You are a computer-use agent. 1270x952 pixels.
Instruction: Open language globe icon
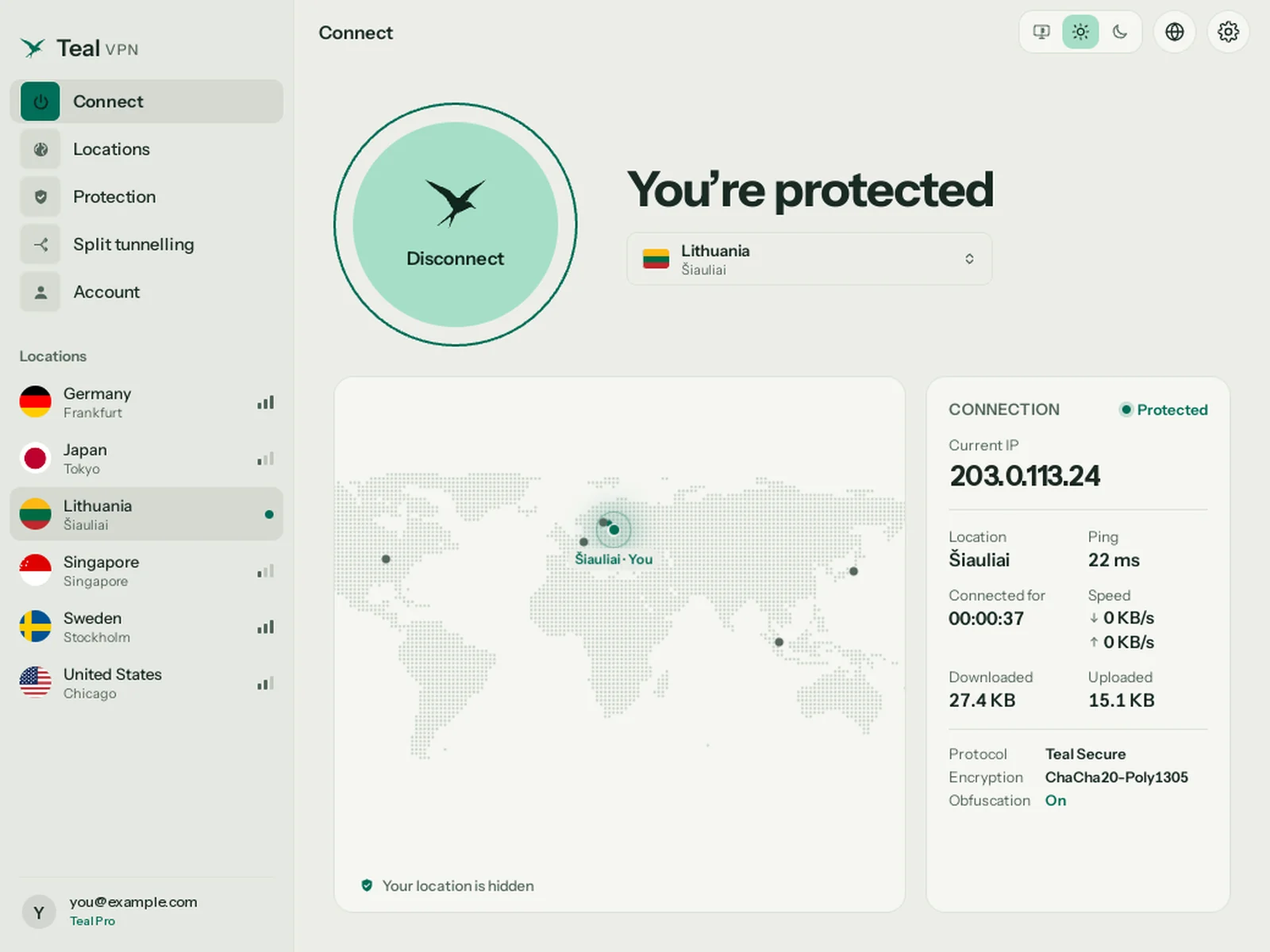[x=1175, y=32]
